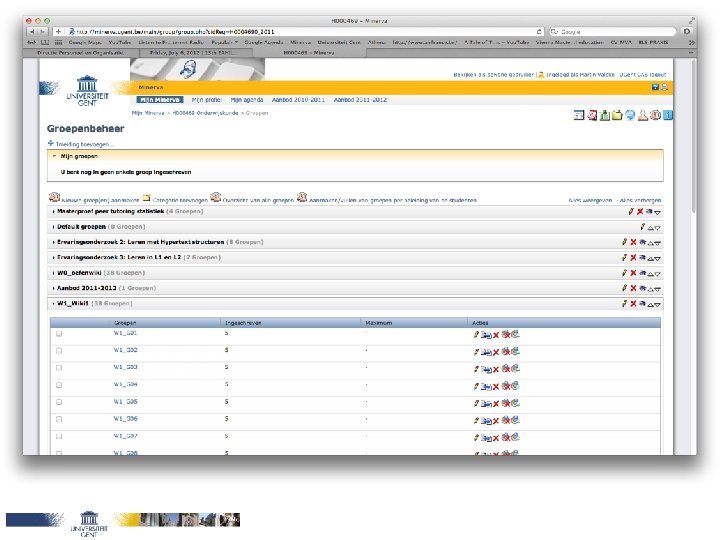Edit group W1_G01 with pencil icon

click(476, 335)
